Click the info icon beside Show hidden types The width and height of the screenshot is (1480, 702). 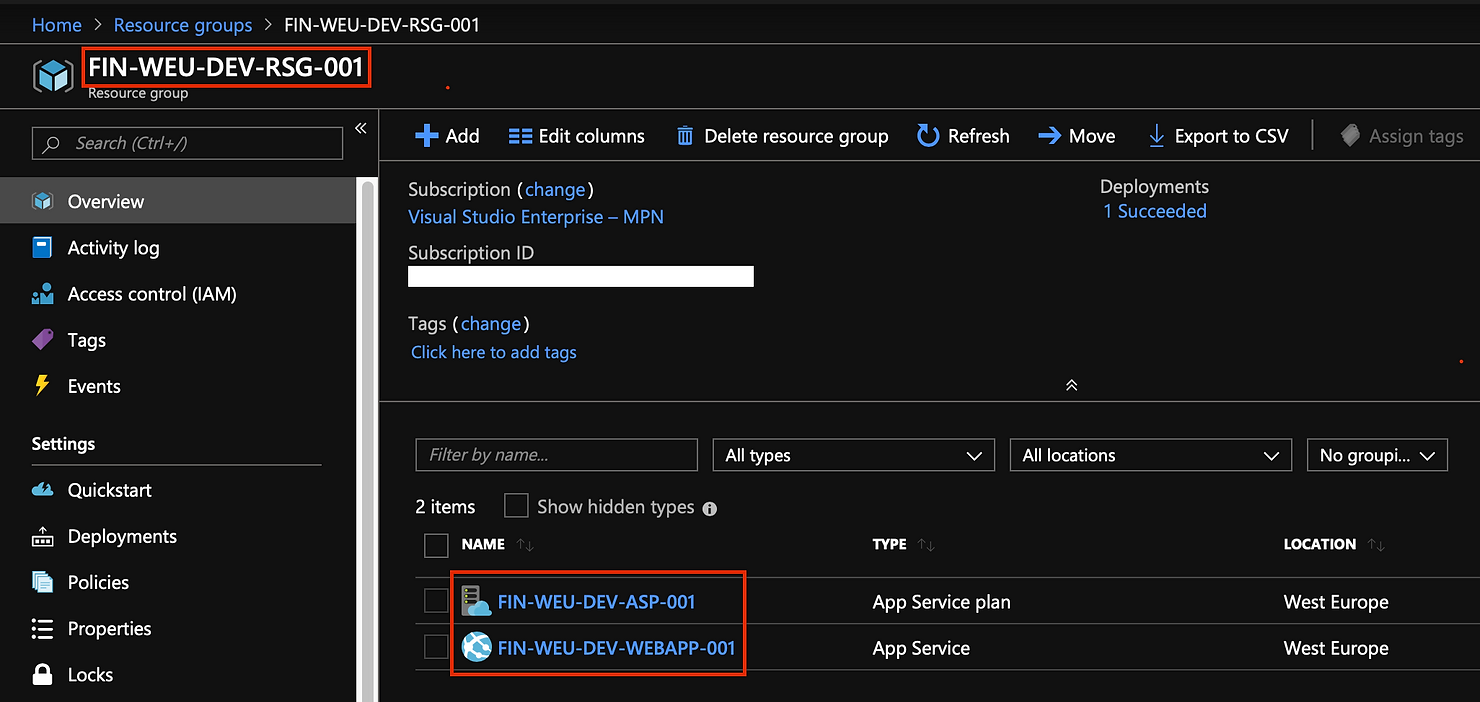click(710, 508)
